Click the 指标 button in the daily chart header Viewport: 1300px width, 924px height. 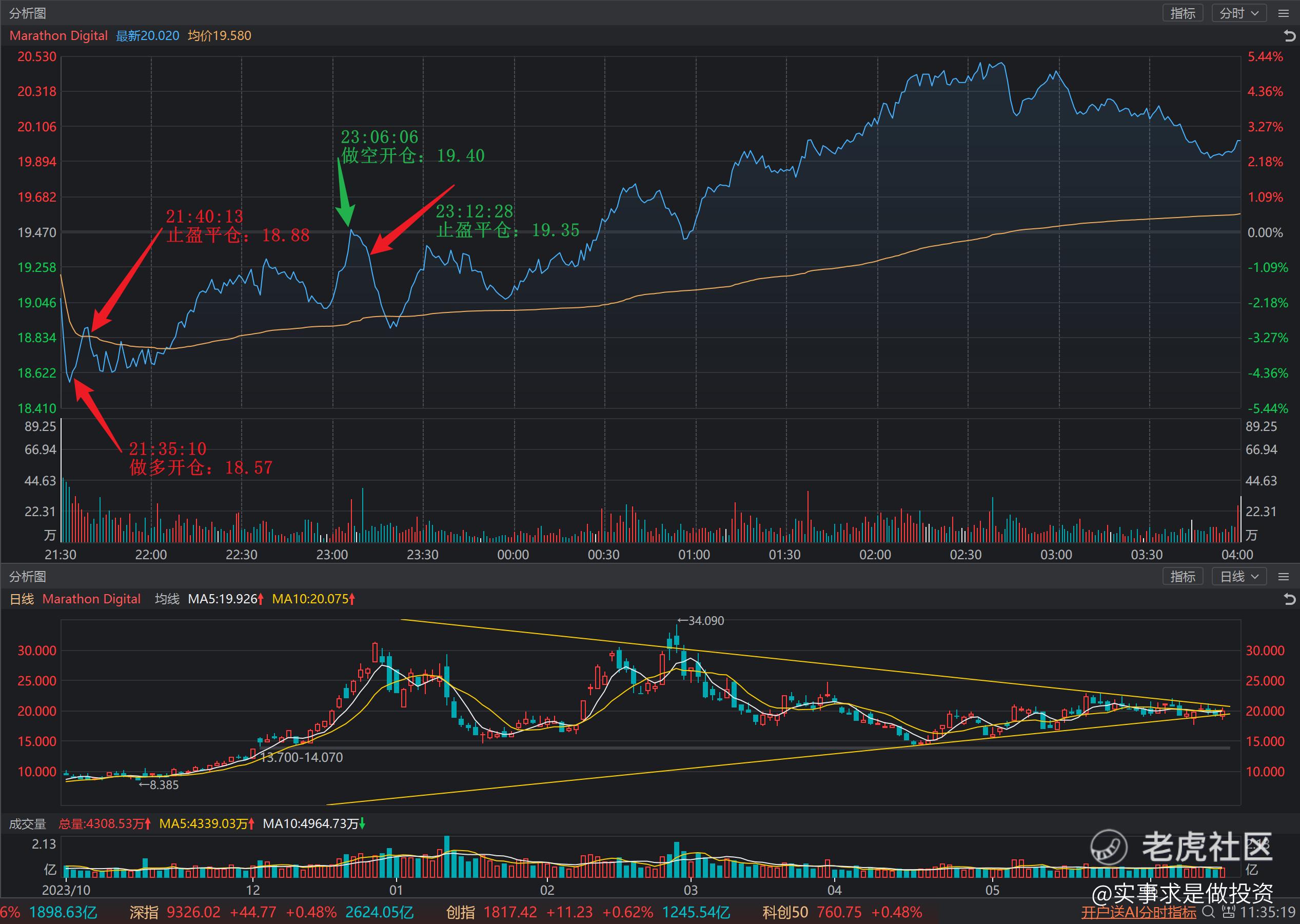pyautogui.click(x=1182, y=576)
